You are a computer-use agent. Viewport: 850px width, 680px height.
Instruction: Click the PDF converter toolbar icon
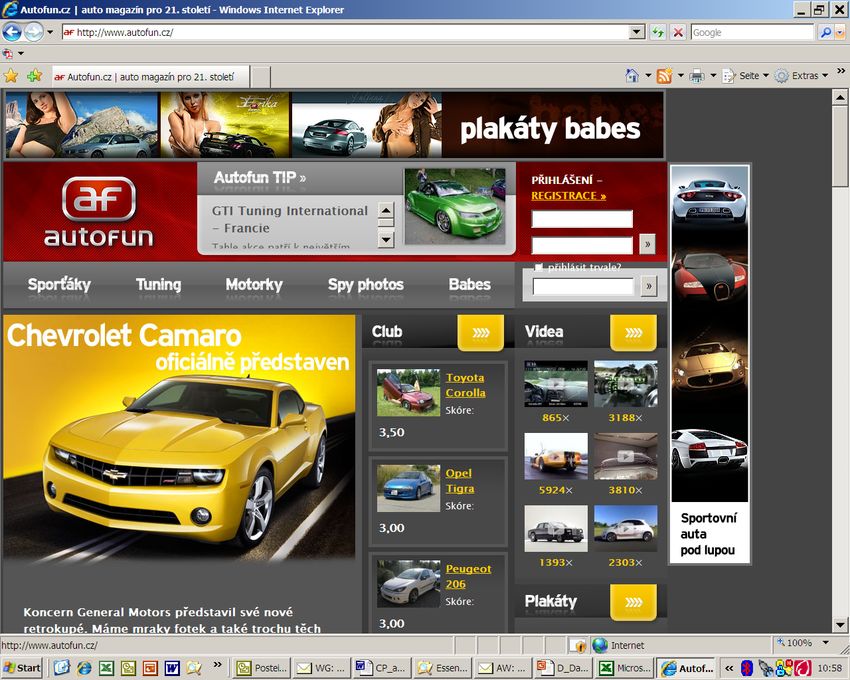click(x=8, y=54)
